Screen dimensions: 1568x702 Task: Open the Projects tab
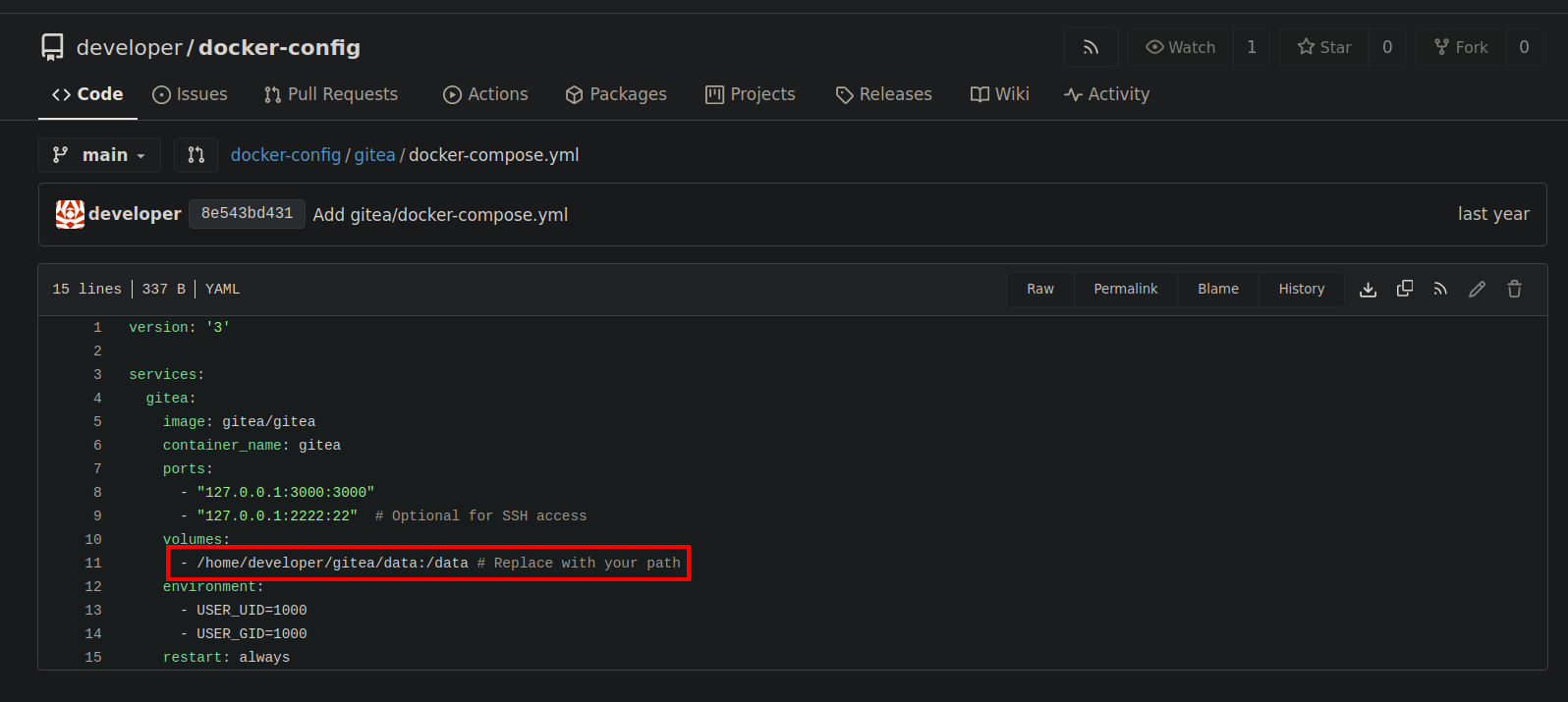[x=751, y=94]
